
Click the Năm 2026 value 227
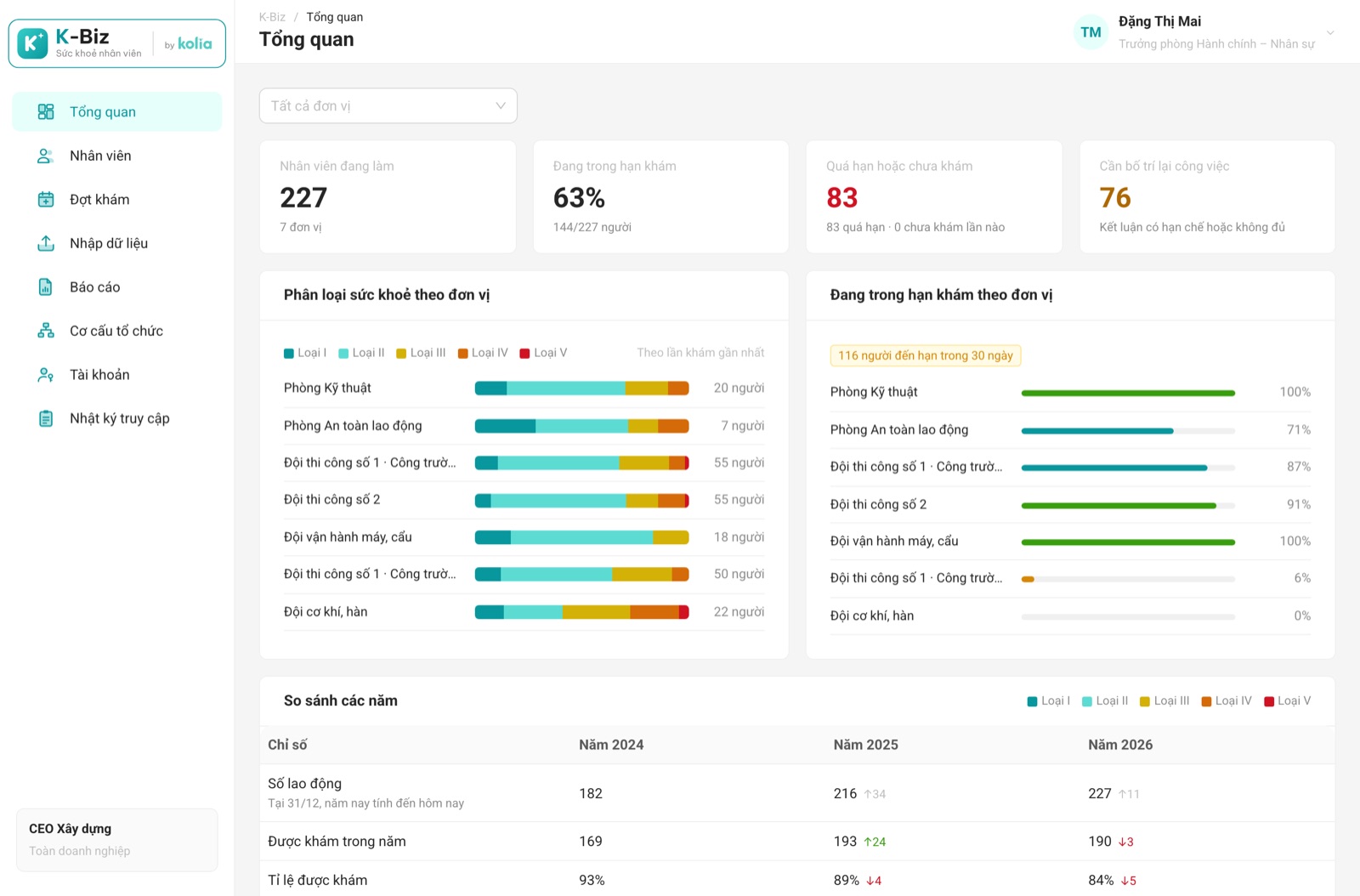pyautogui.click(x=1100, y=794)
